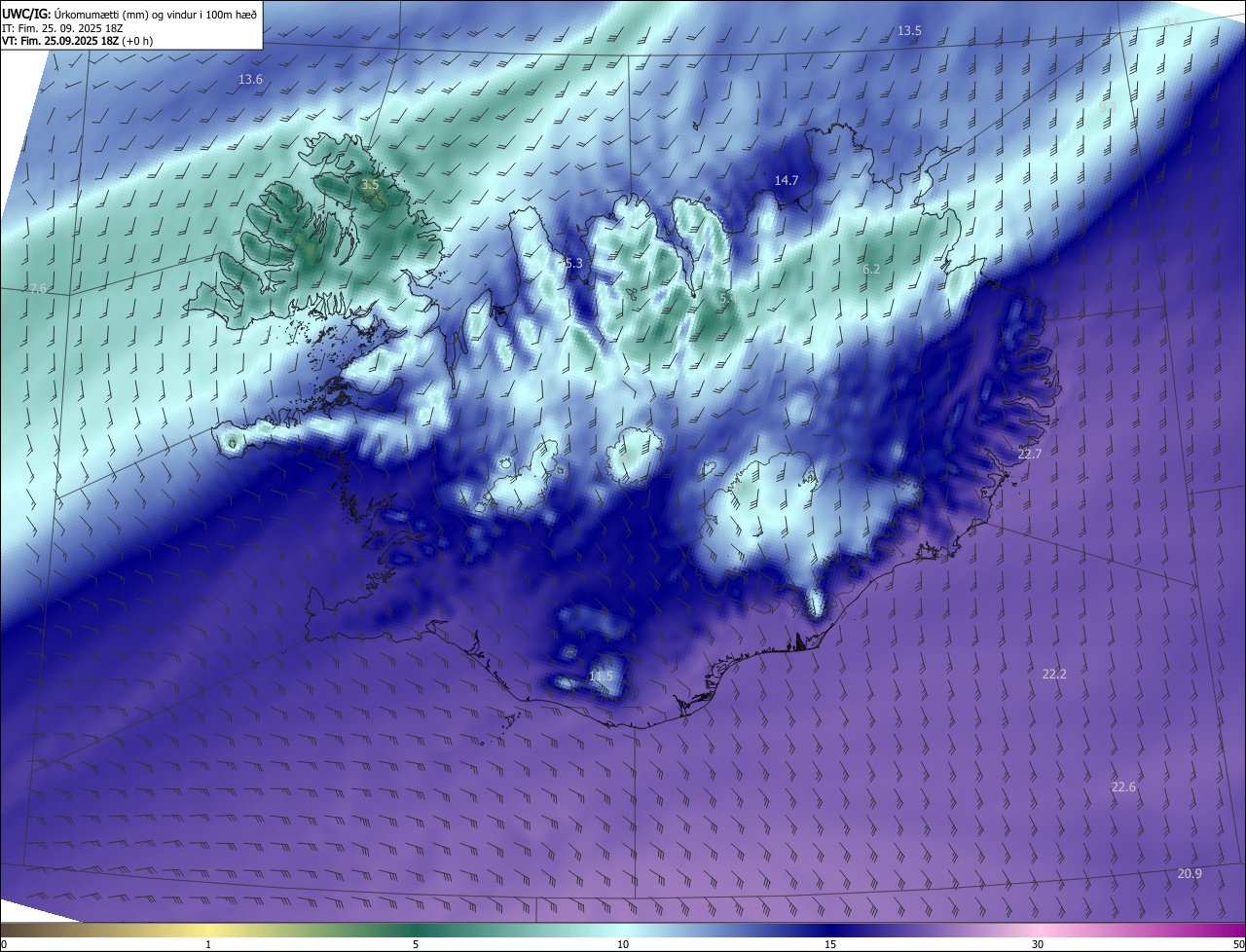The height and width of the screenshot is (952, 1246).
Task: Click the colour scale tick label 30
Action: pos(1038,944)
